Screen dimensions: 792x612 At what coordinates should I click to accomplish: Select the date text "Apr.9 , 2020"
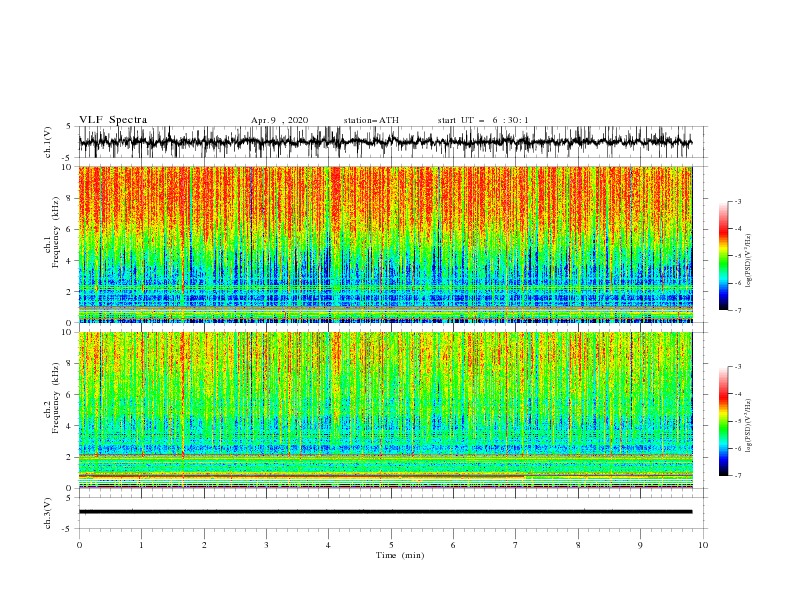279,120
